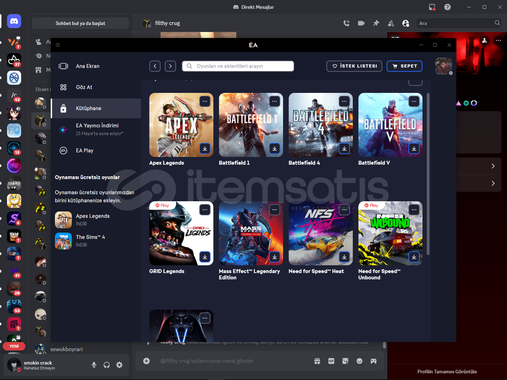Open Discord inbox icon in title bar
The width and height of the screenshot is (507, 380).
tap(432, 7)
